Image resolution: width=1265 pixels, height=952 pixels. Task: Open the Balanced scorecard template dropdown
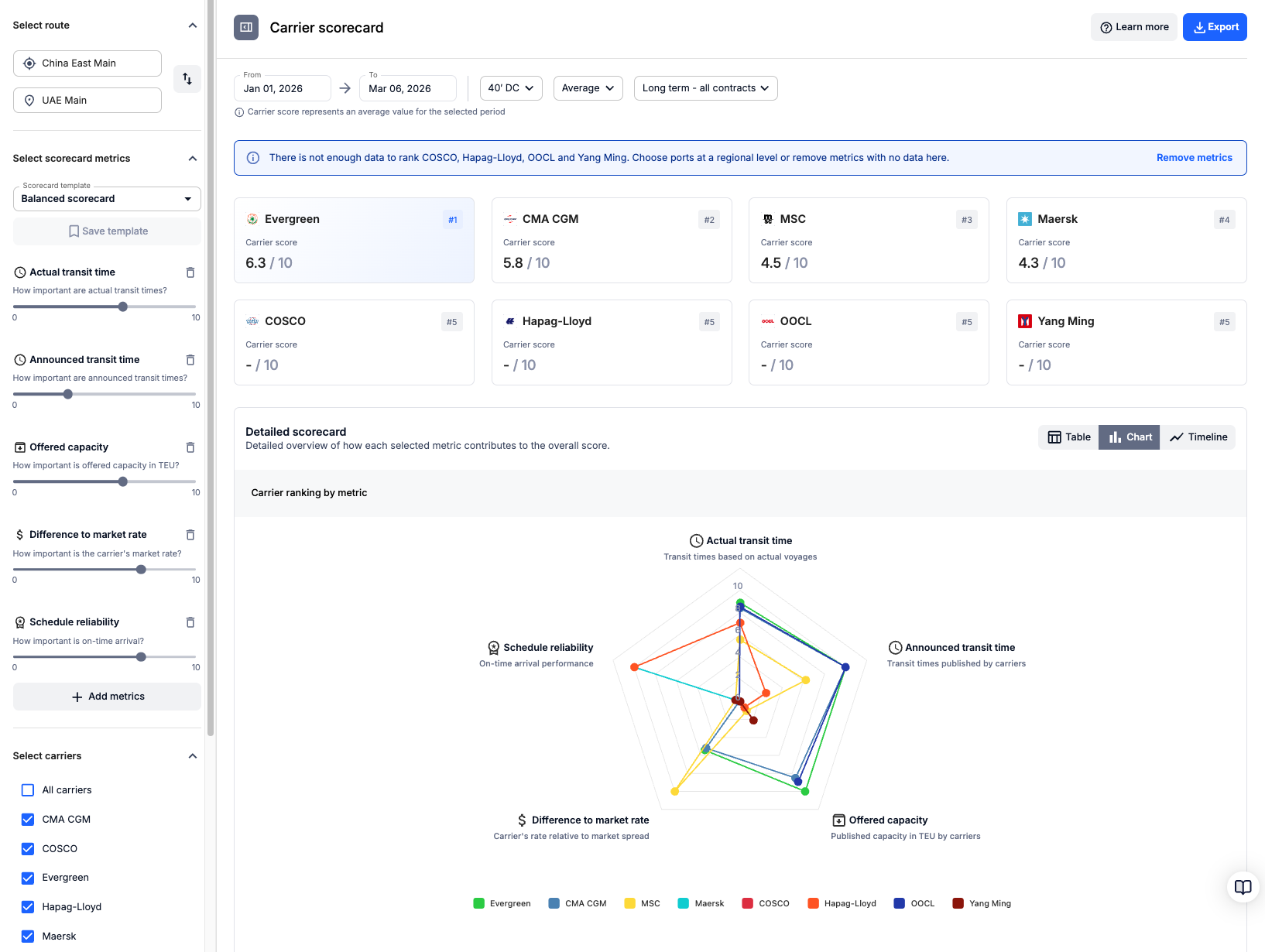coord(107,199)
